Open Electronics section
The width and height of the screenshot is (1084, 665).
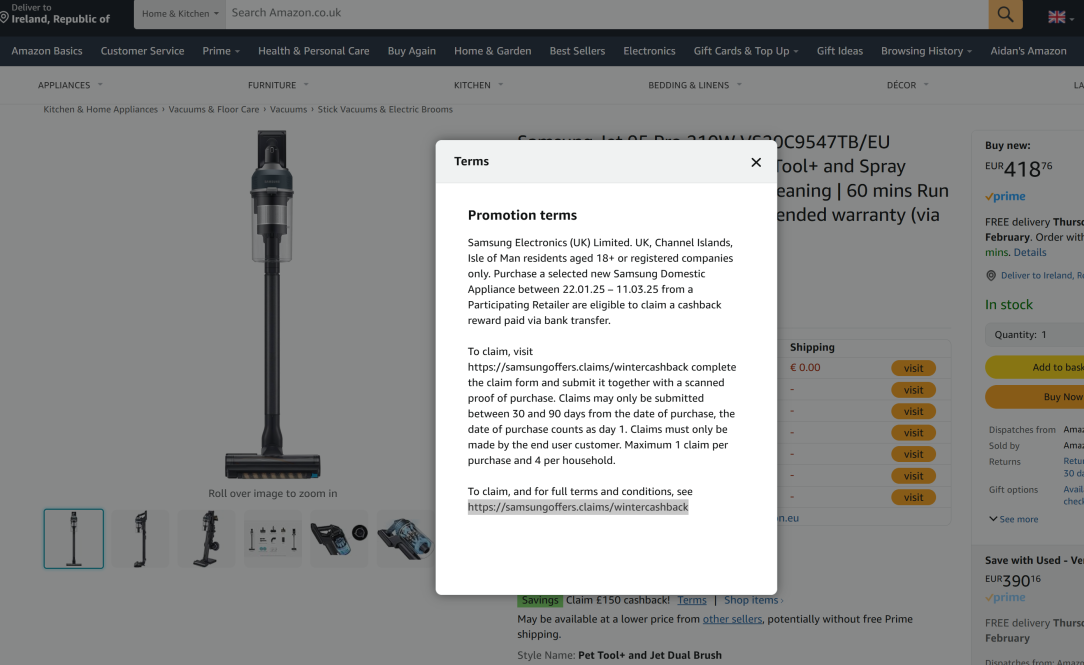pos(649,51)
